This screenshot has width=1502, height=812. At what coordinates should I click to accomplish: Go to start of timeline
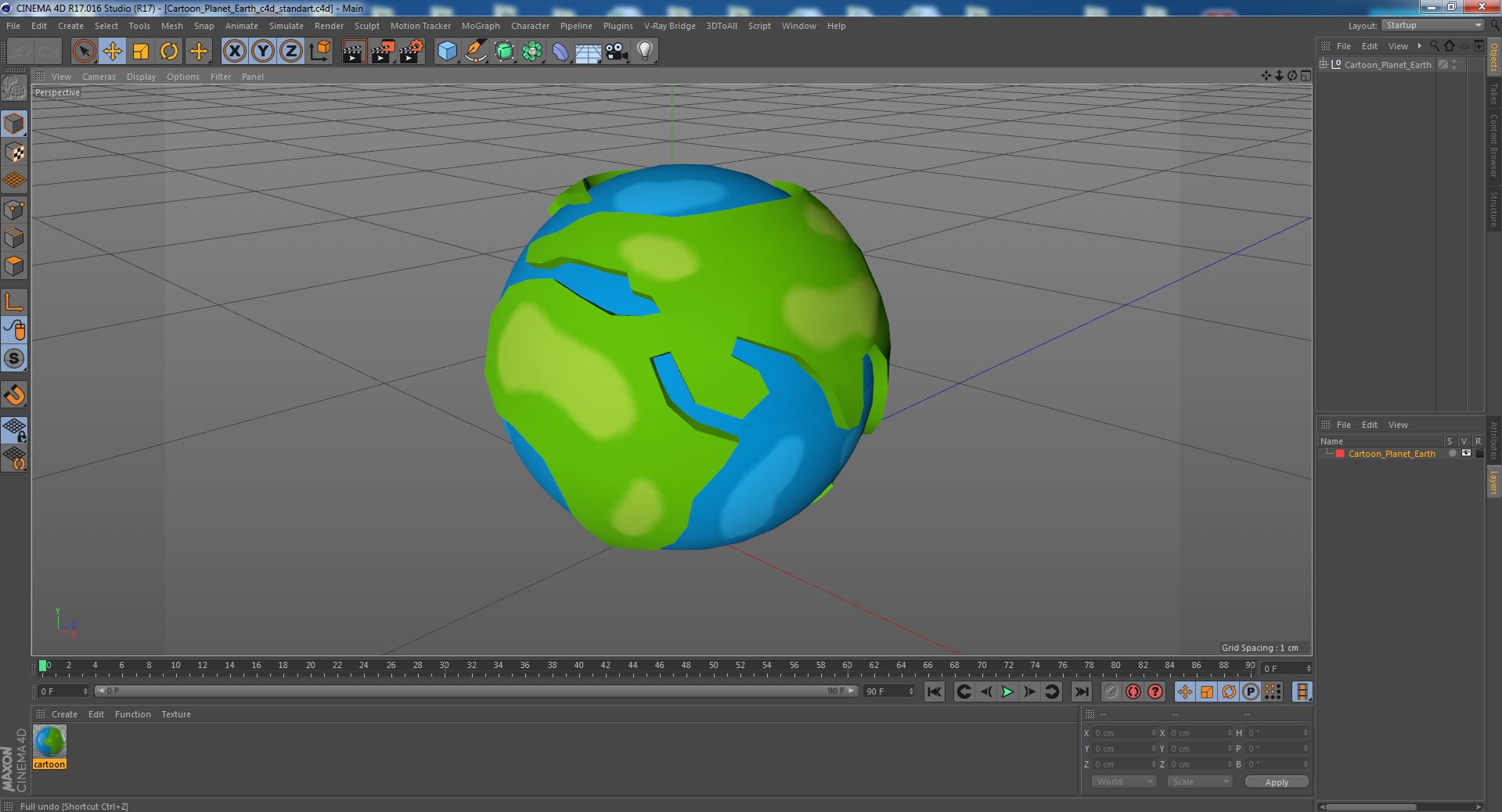934,692
